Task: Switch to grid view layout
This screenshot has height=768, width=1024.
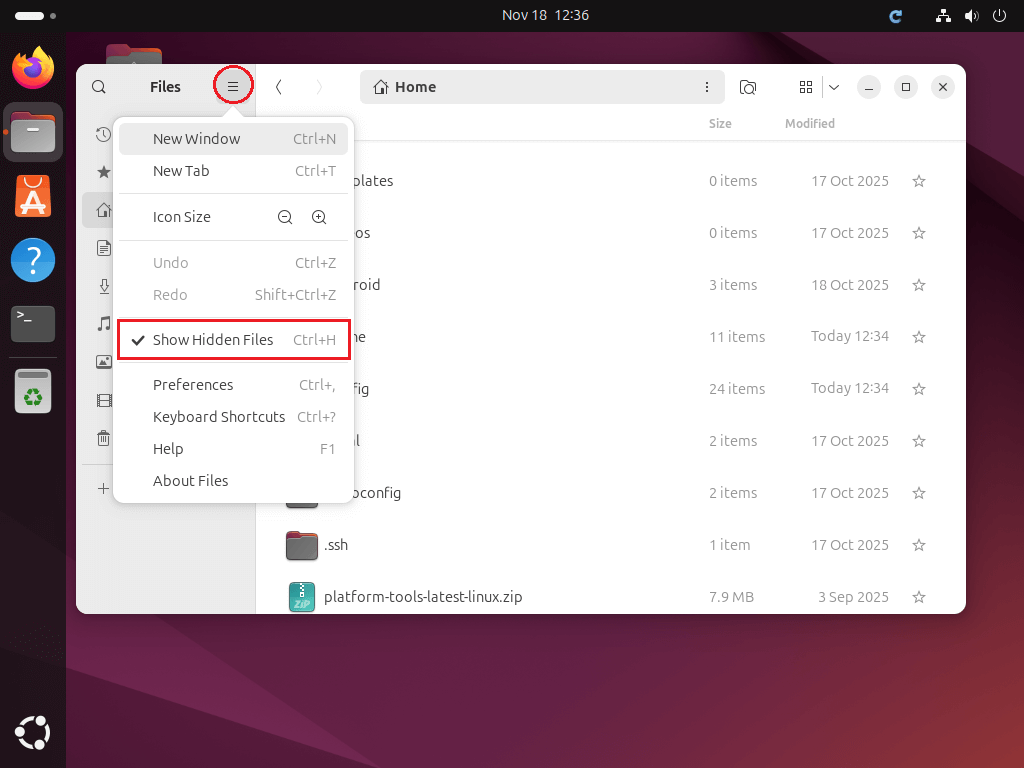Action: pos(806,87)
